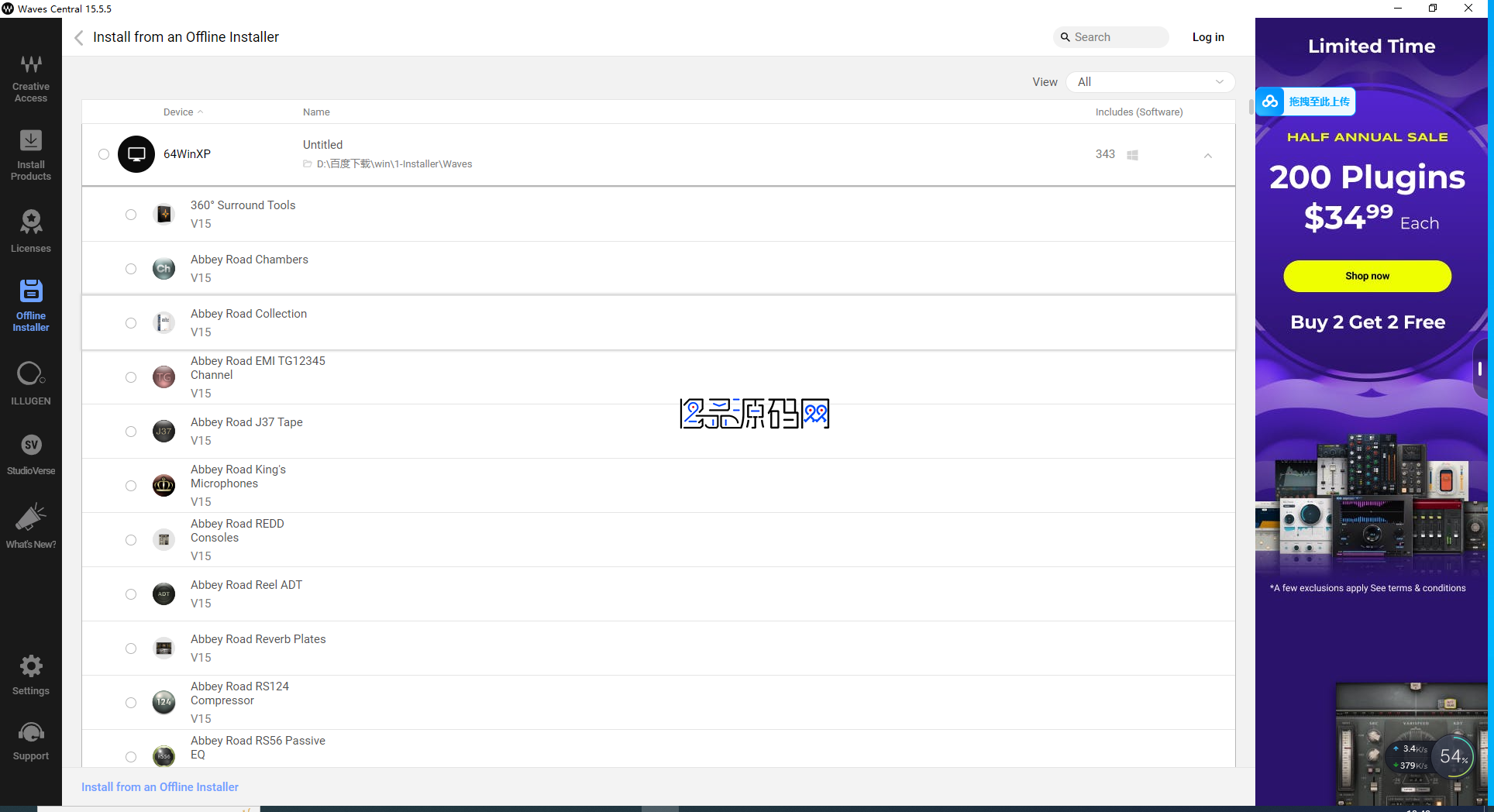
Task: Open the ILLUGEN section
Action: point(31,384)
